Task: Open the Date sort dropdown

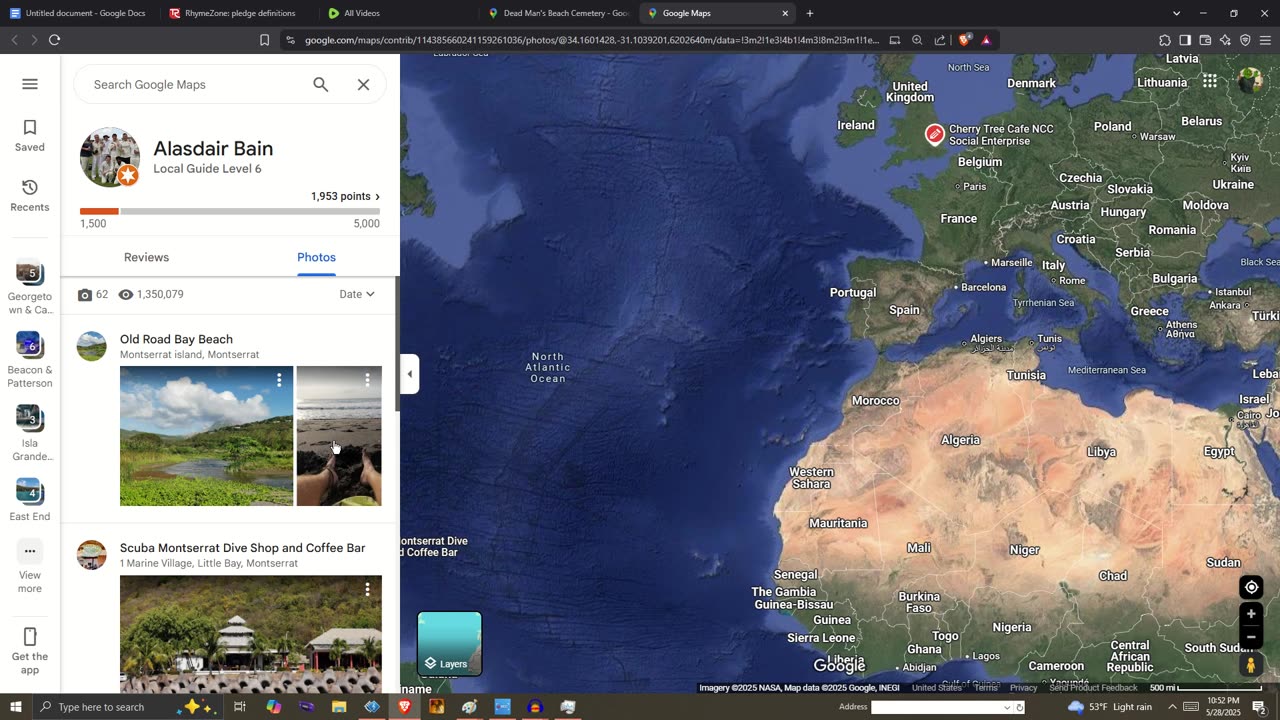Action: click(357, 294)
